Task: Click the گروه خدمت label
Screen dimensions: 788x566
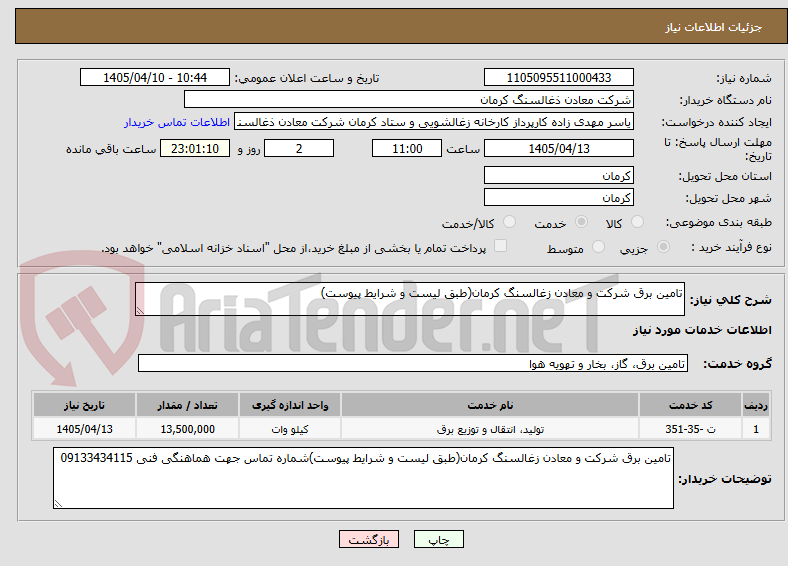Action: coord(737,364)
